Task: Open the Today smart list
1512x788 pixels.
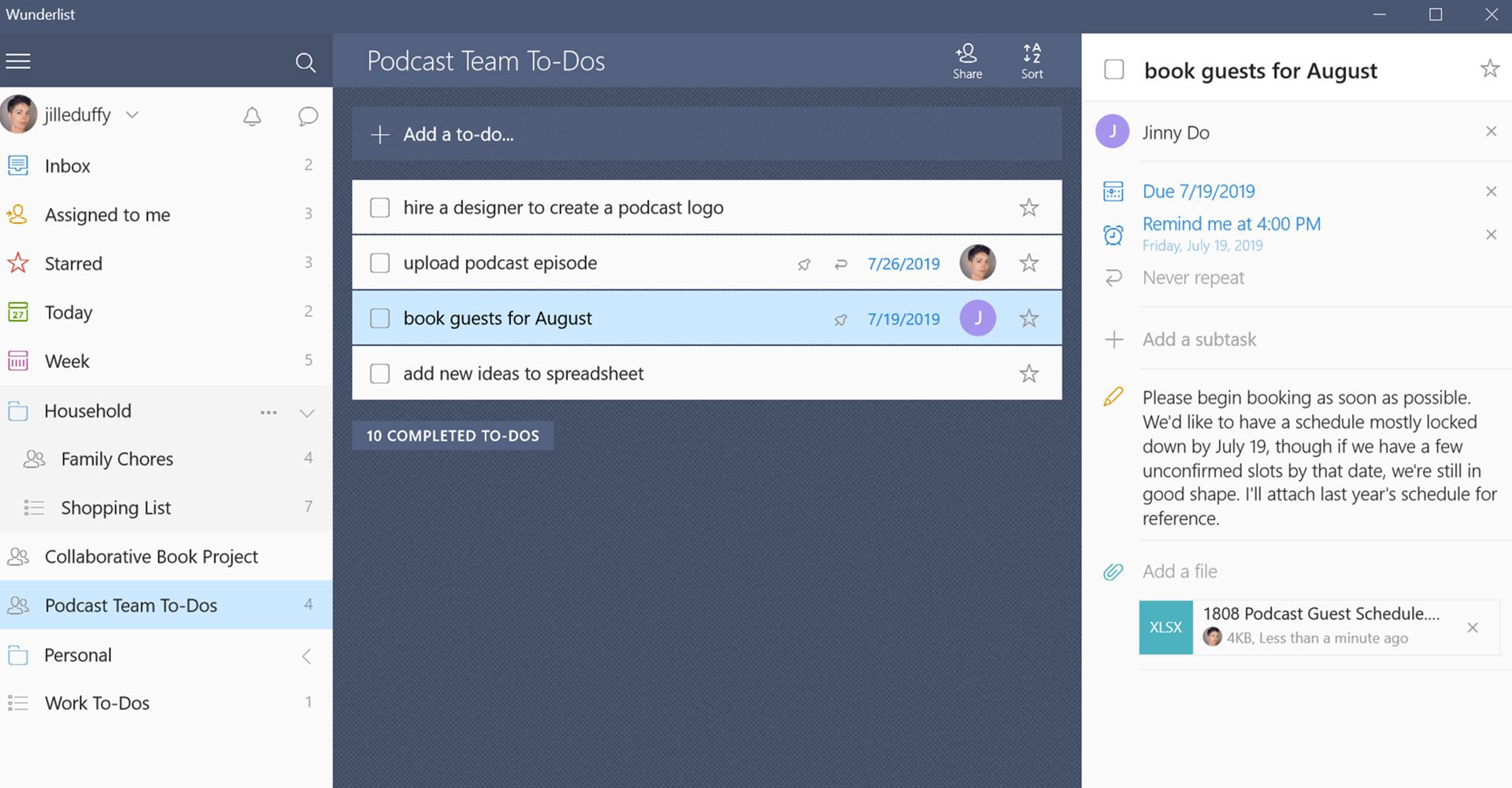Action: [166, 312]
